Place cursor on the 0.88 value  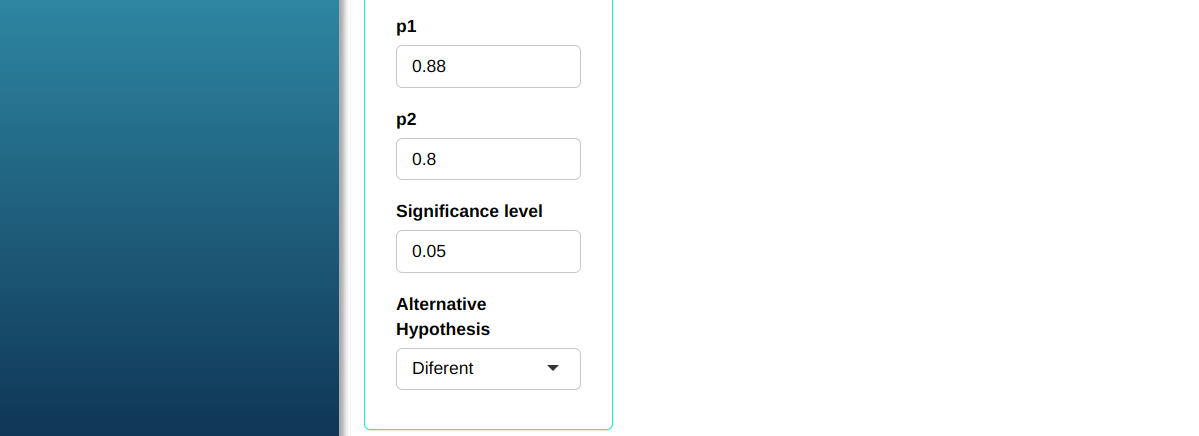[429, 67]
